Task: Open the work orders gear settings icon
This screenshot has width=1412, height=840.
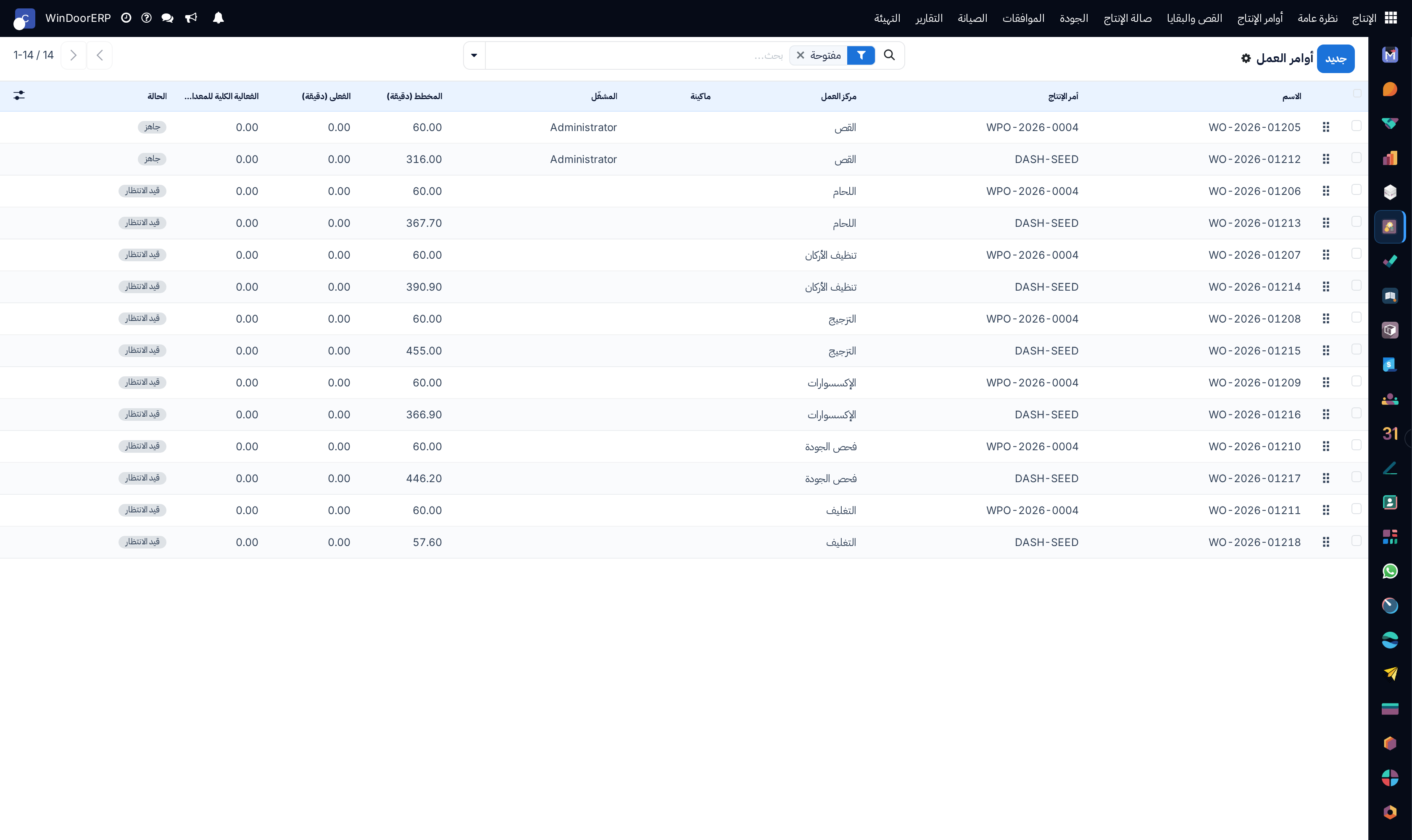Action: 1246,58
